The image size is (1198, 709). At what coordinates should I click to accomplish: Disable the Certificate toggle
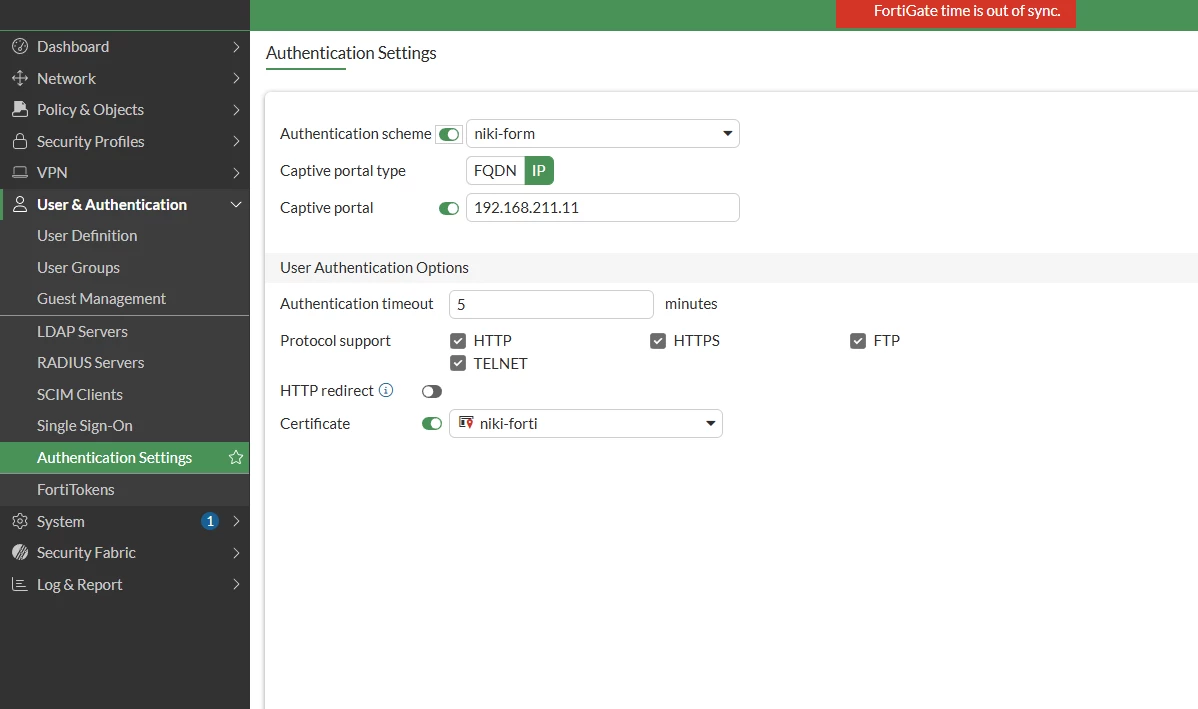click(432, 423)
